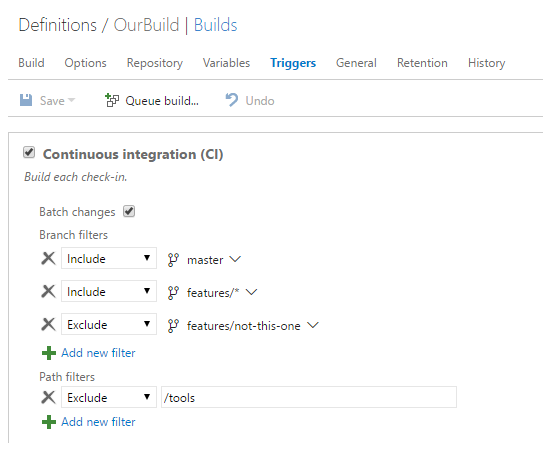The width and height of the screenshot is (550, 450).
Task: Remove the features/* branch filter with X
Action: 48,291
